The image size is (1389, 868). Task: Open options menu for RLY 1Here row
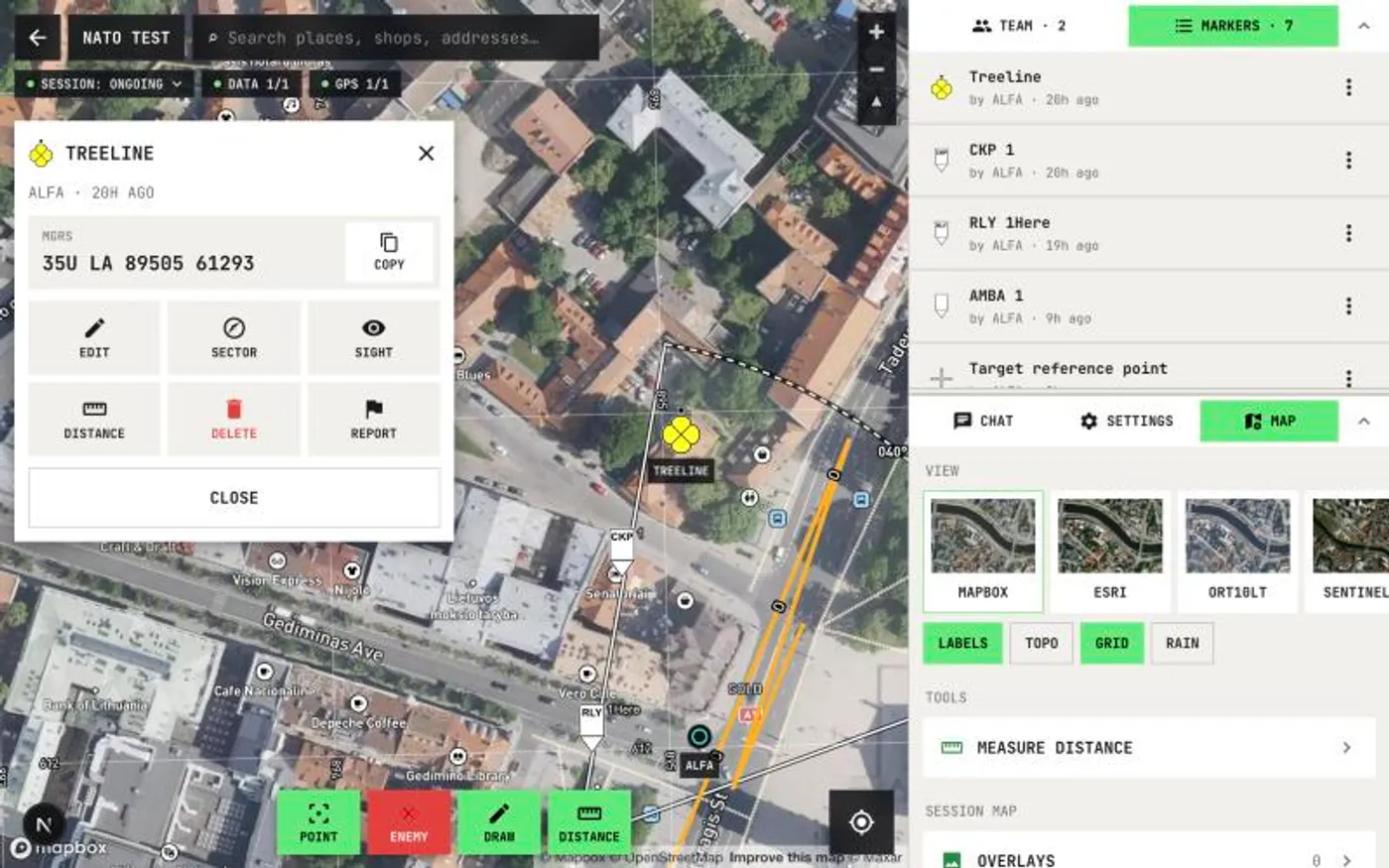1348,233
